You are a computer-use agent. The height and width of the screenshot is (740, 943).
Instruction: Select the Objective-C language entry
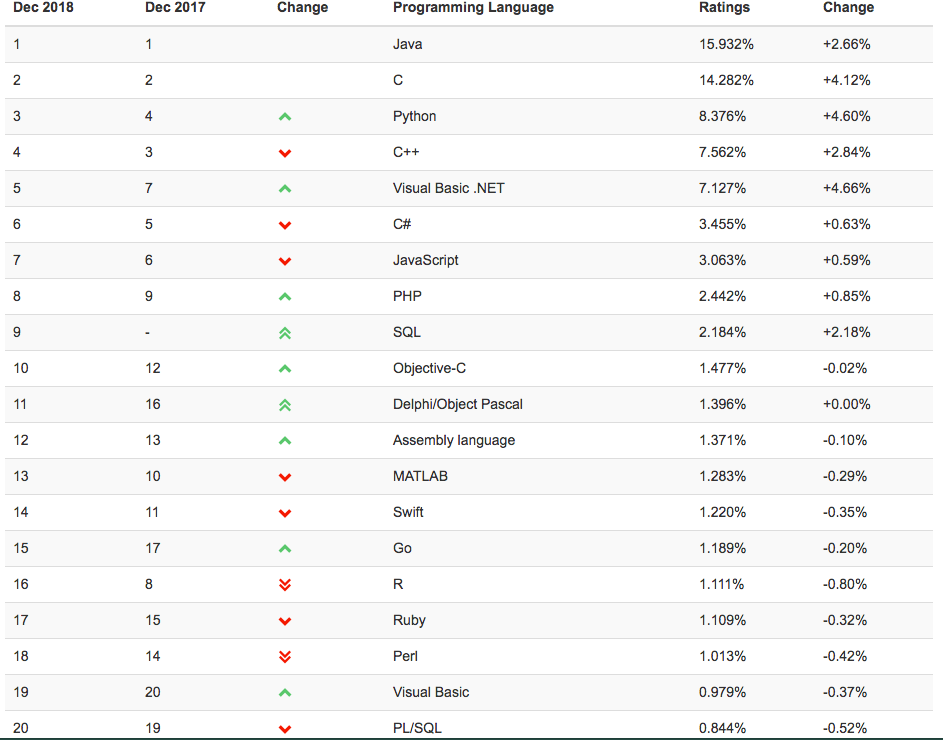pos(429,368)
